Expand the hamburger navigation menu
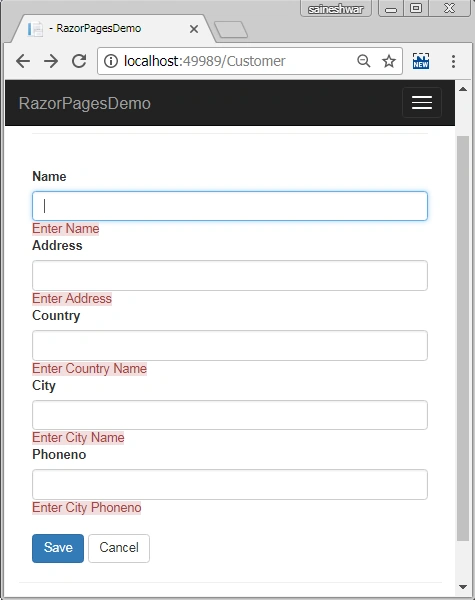Screen dimensions: 475x600 click(422, 102)
